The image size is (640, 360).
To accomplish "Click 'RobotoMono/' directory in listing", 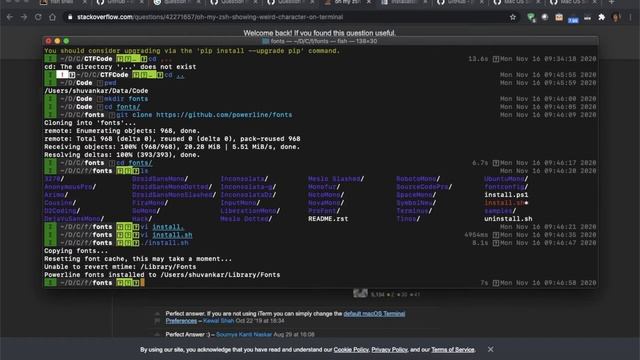I will coord(418,179).
